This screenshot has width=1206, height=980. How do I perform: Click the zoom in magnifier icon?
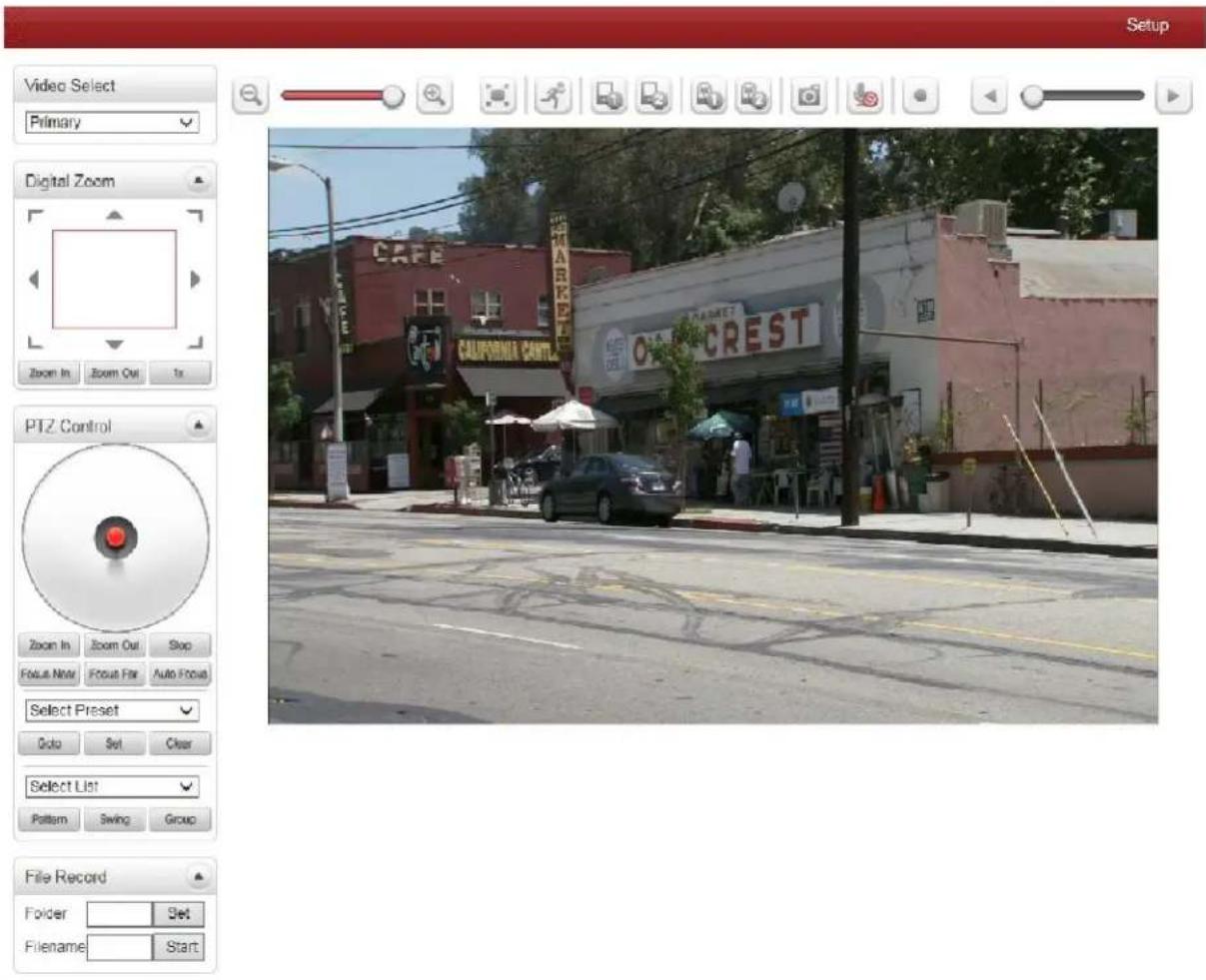pyautogui.click(x=434, y=95)
